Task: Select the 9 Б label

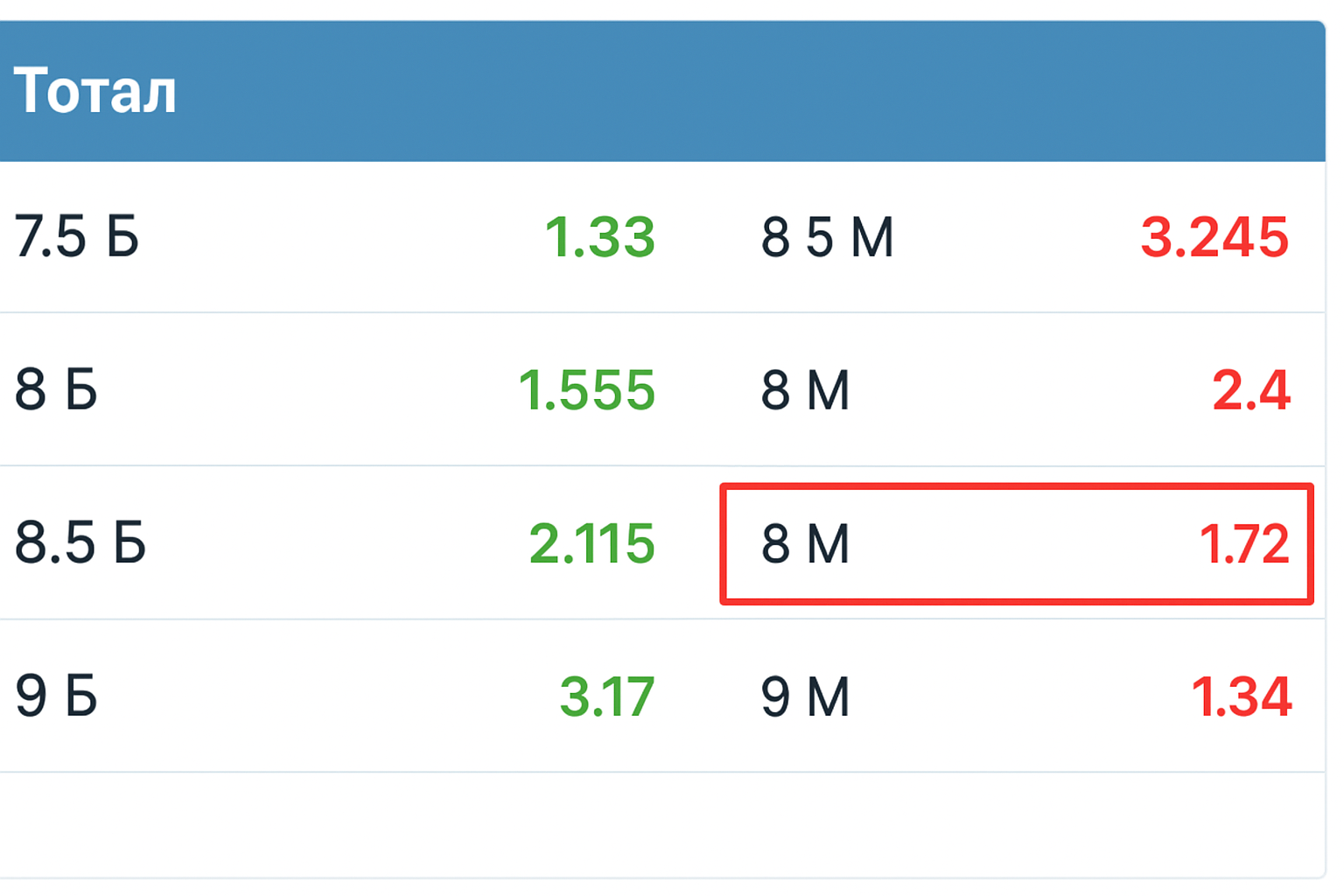Action: (56, 696)
